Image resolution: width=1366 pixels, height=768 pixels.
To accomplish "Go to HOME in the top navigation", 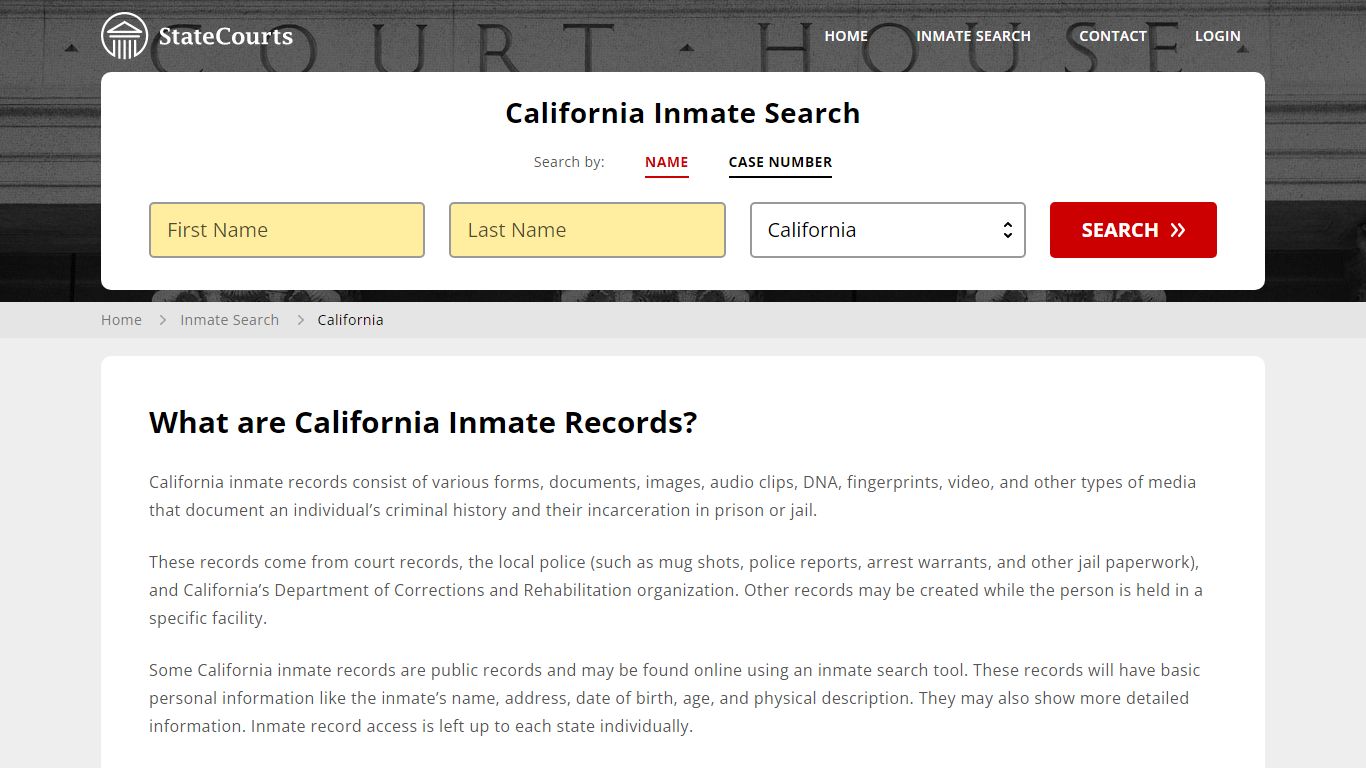I will 845,36.
